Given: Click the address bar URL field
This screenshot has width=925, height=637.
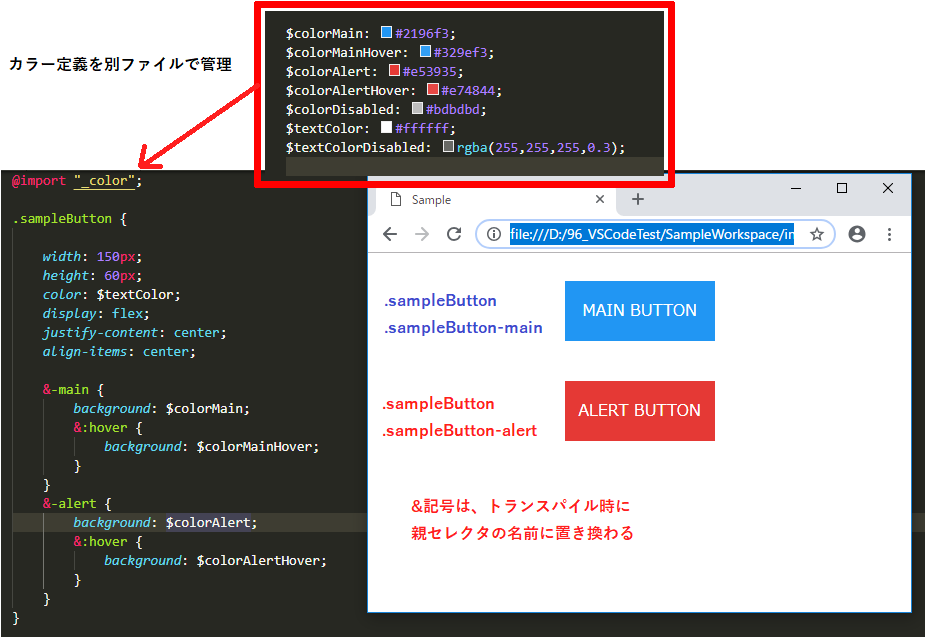Looking at the screenshot, I should click(650, 234).
